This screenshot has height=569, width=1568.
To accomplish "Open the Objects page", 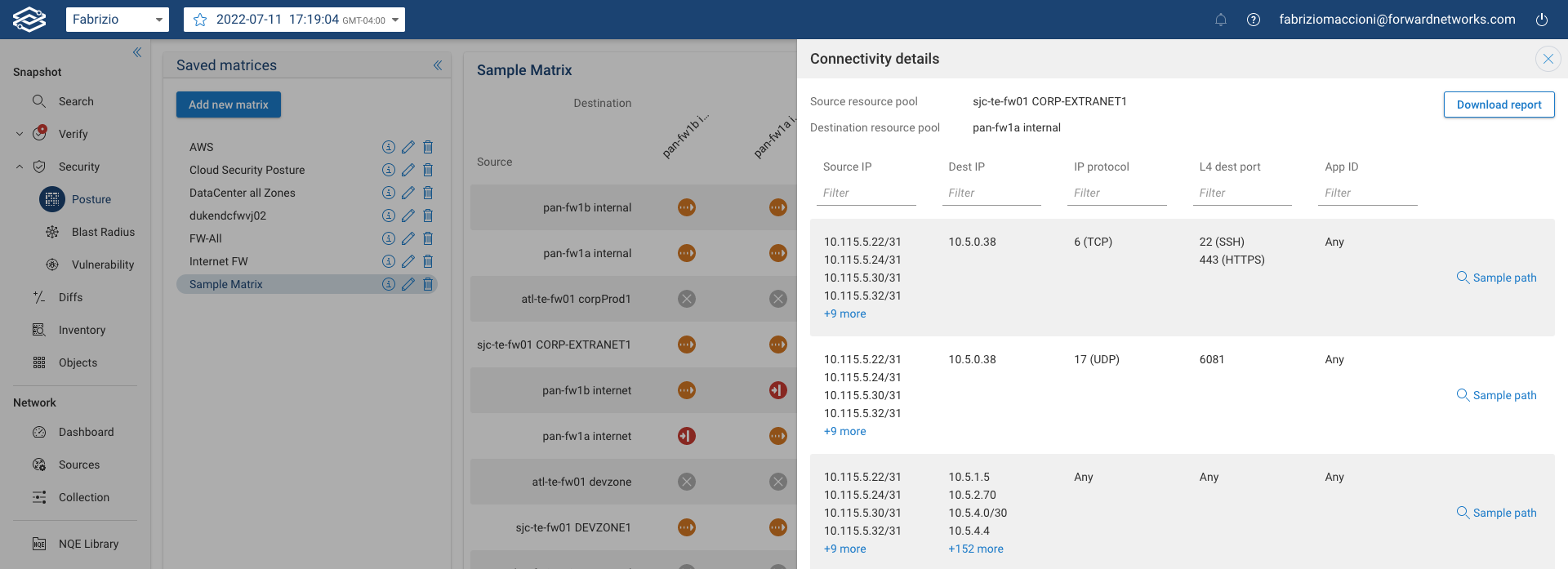I will 78,362.
